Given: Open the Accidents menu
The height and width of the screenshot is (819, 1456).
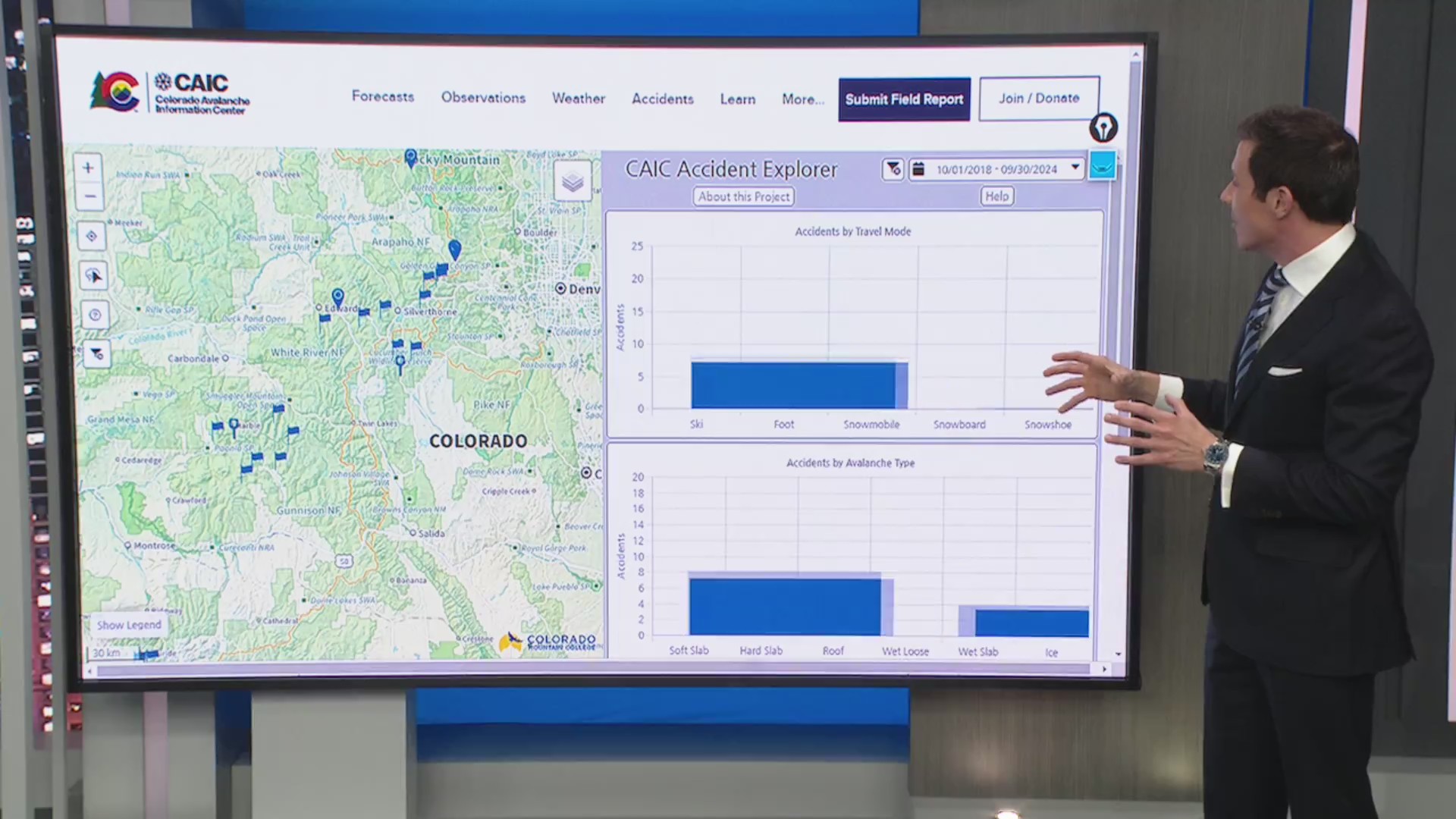Looking at the screenshot, I should coord(663,99).
